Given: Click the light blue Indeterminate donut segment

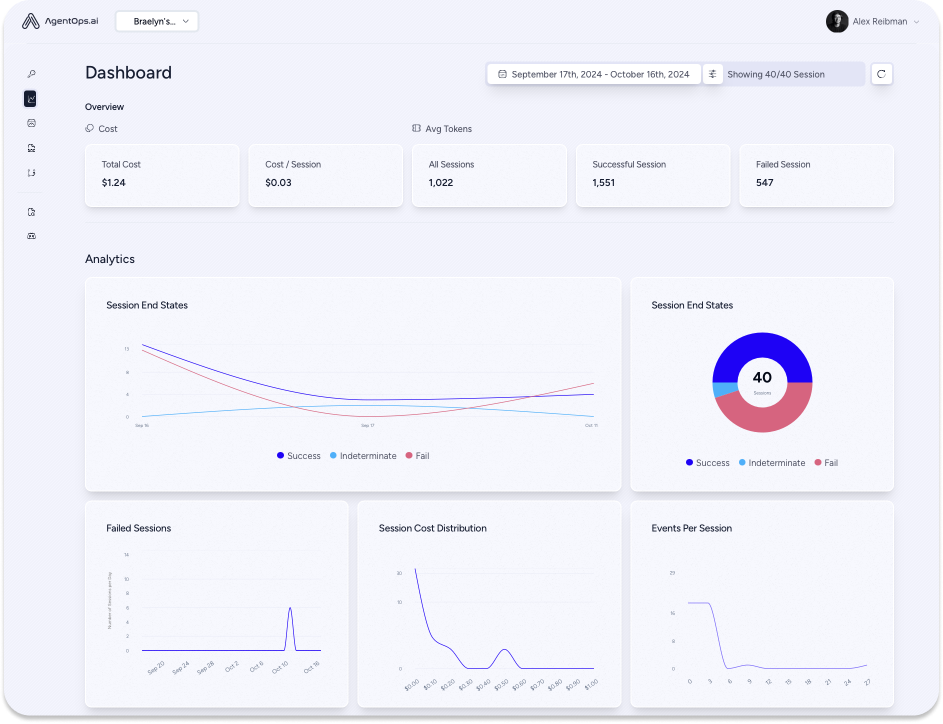Looking at the screenshot, I should point(725,389).
